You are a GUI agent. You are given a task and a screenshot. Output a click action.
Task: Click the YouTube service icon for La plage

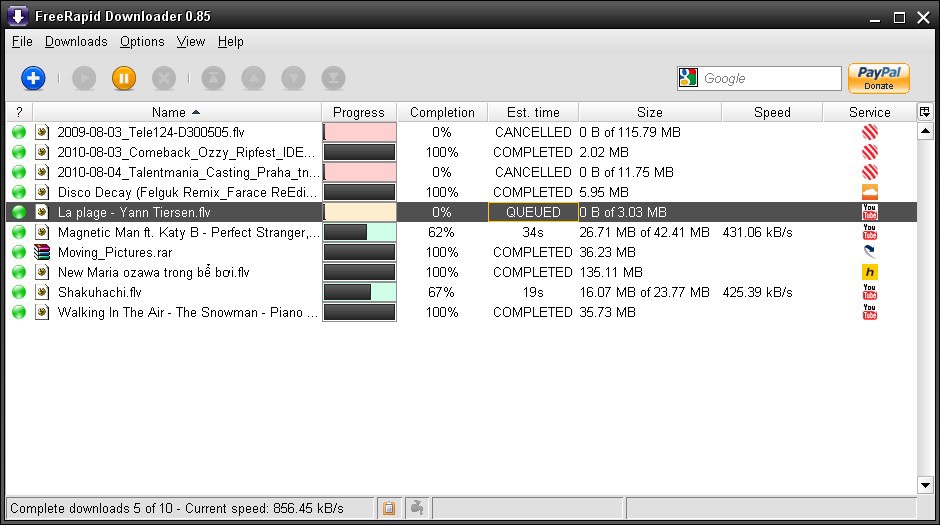click(x=869, y=212)
